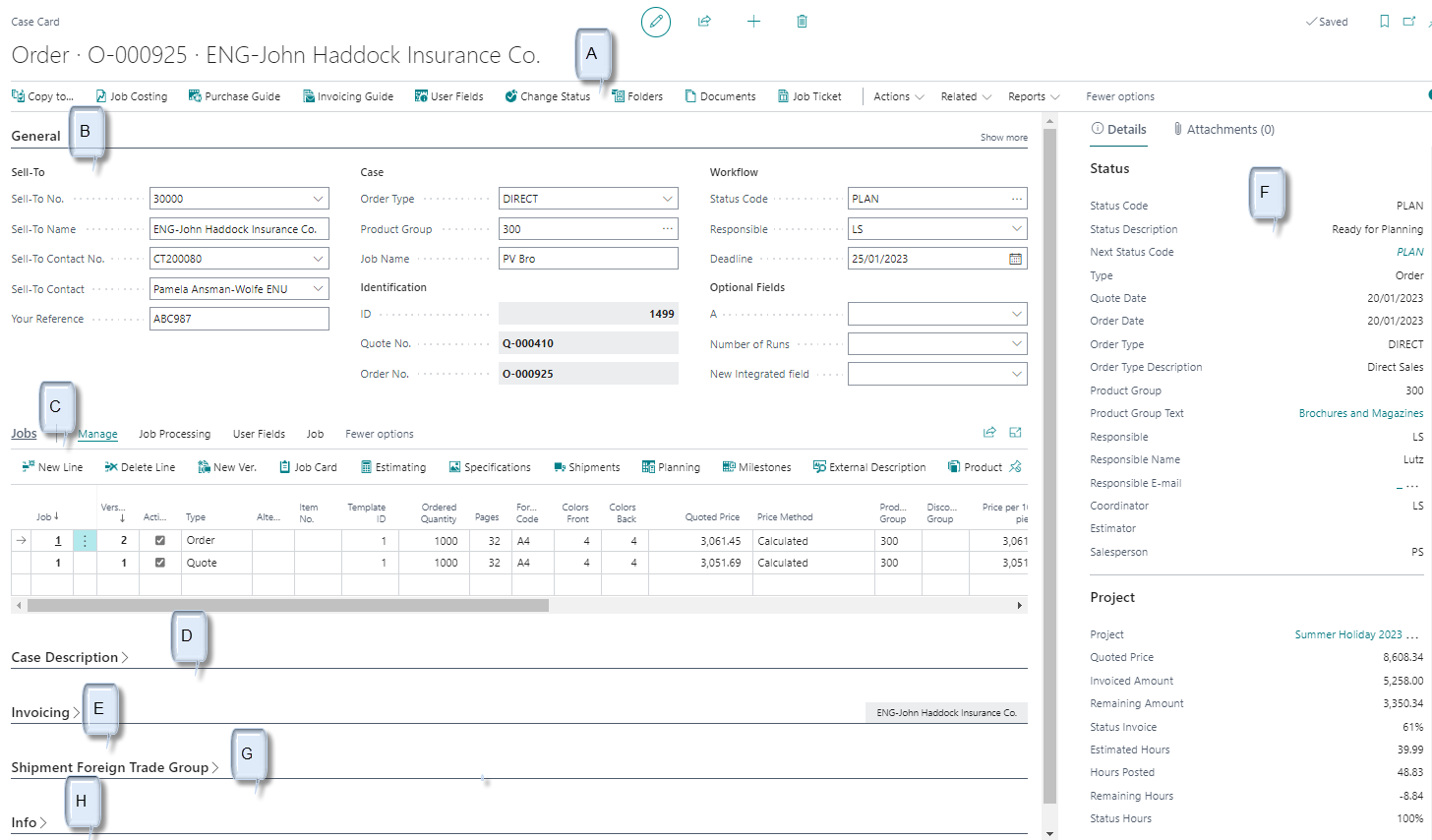Open the Actions menu
The height and width of the screenshot is (840, 1432).
pos(899,96)
